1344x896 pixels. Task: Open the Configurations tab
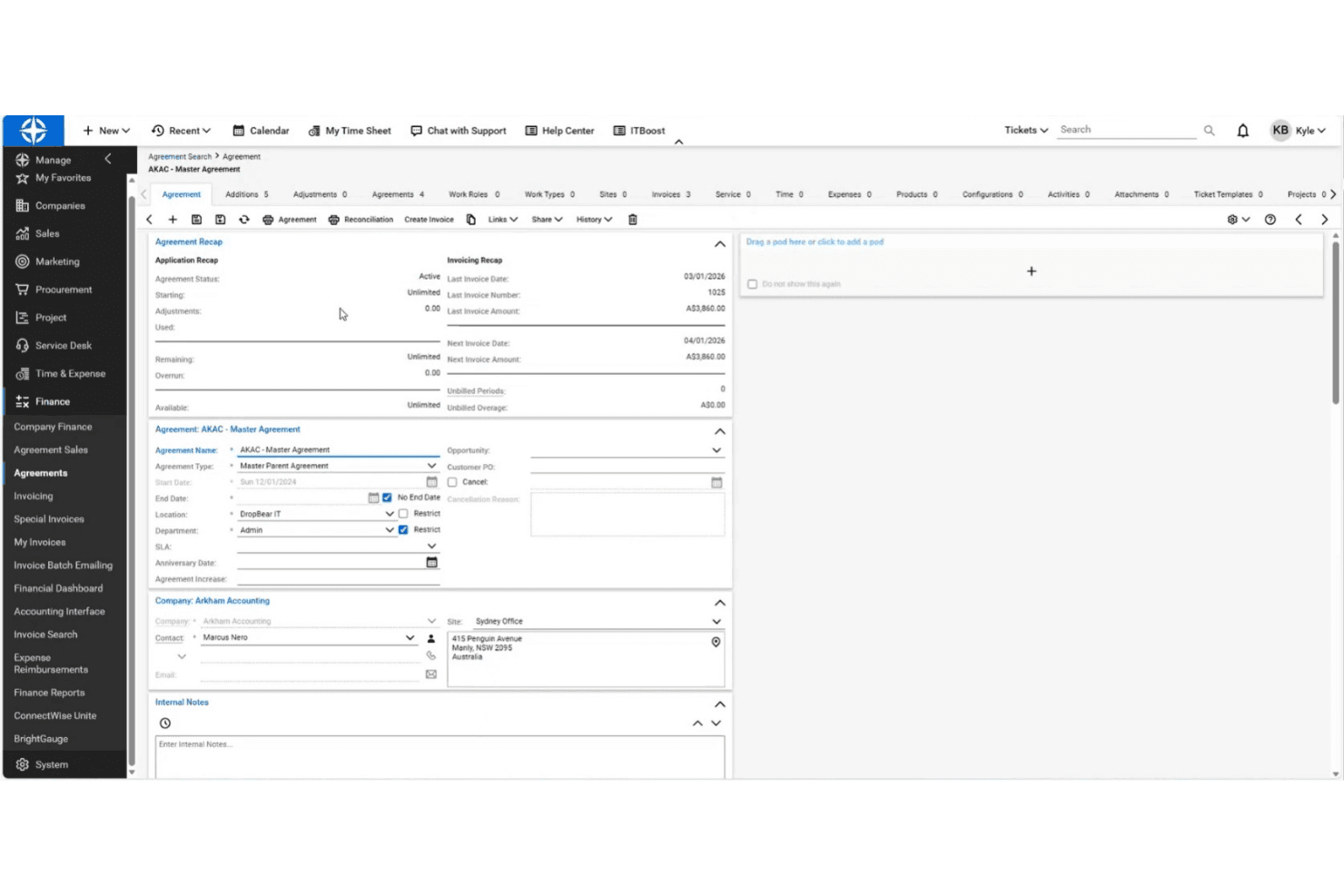click(993, 194)
